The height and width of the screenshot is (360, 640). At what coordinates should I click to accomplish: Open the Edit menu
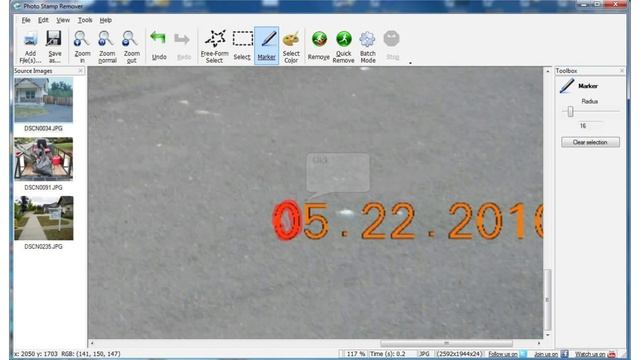pyautogui.click(x=43, y=20)
